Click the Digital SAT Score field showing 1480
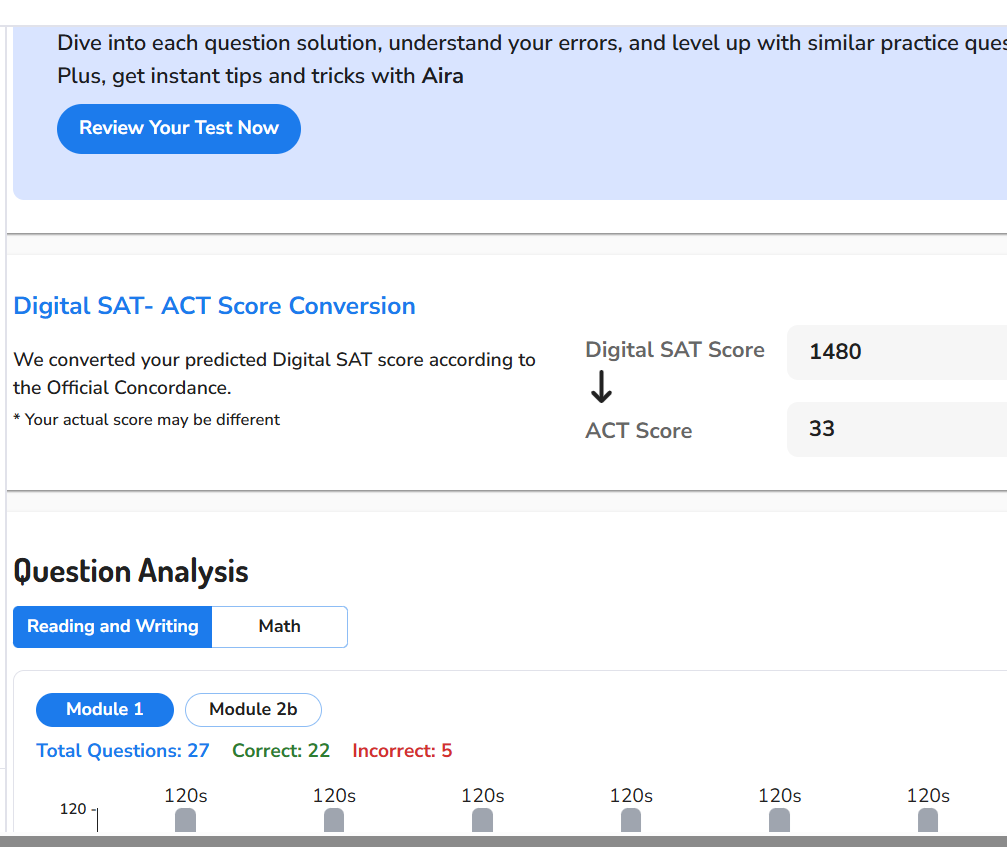 tap(896, 352)
